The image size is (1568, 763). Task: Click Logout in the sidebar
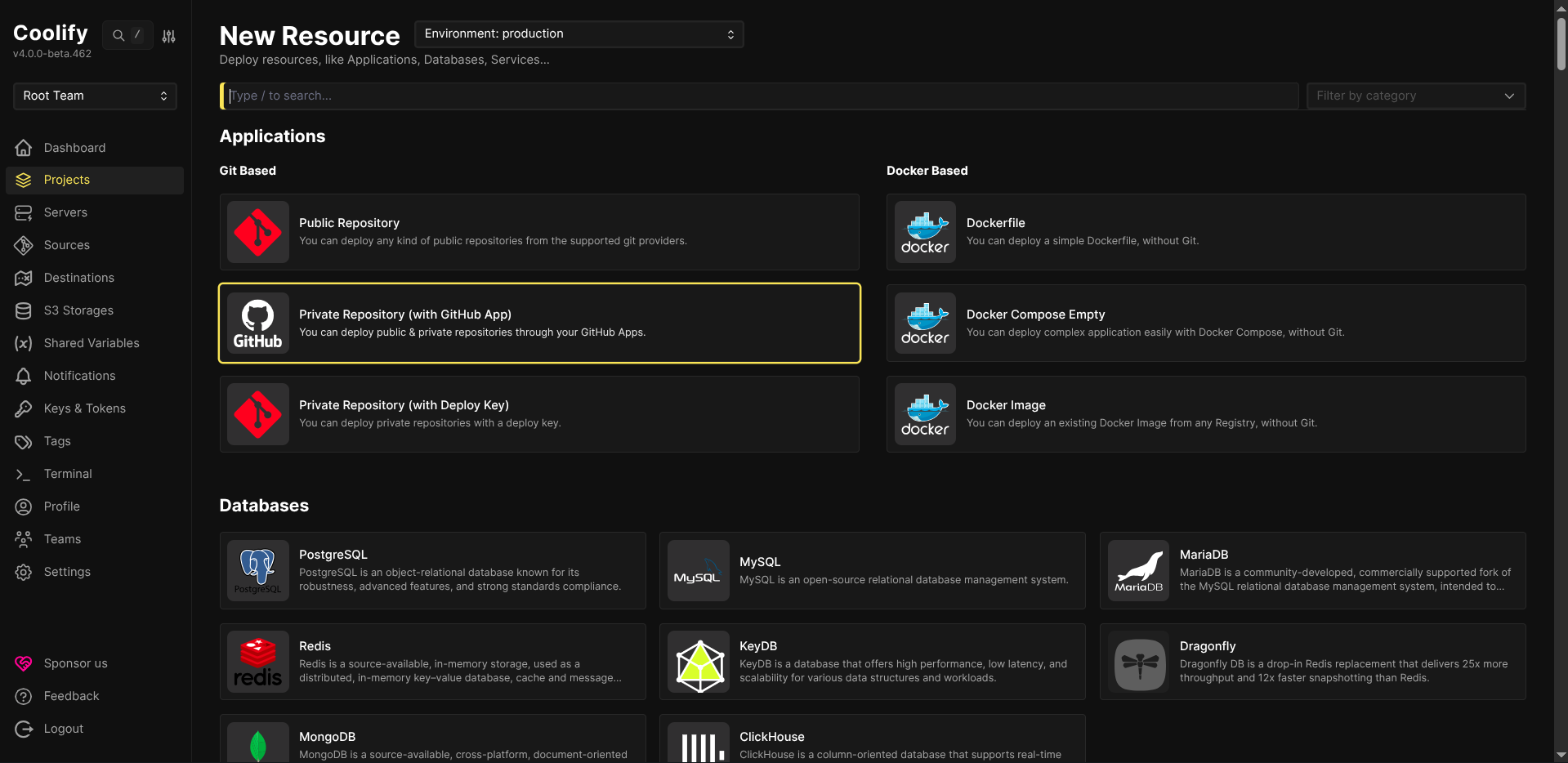coord(63,729)
